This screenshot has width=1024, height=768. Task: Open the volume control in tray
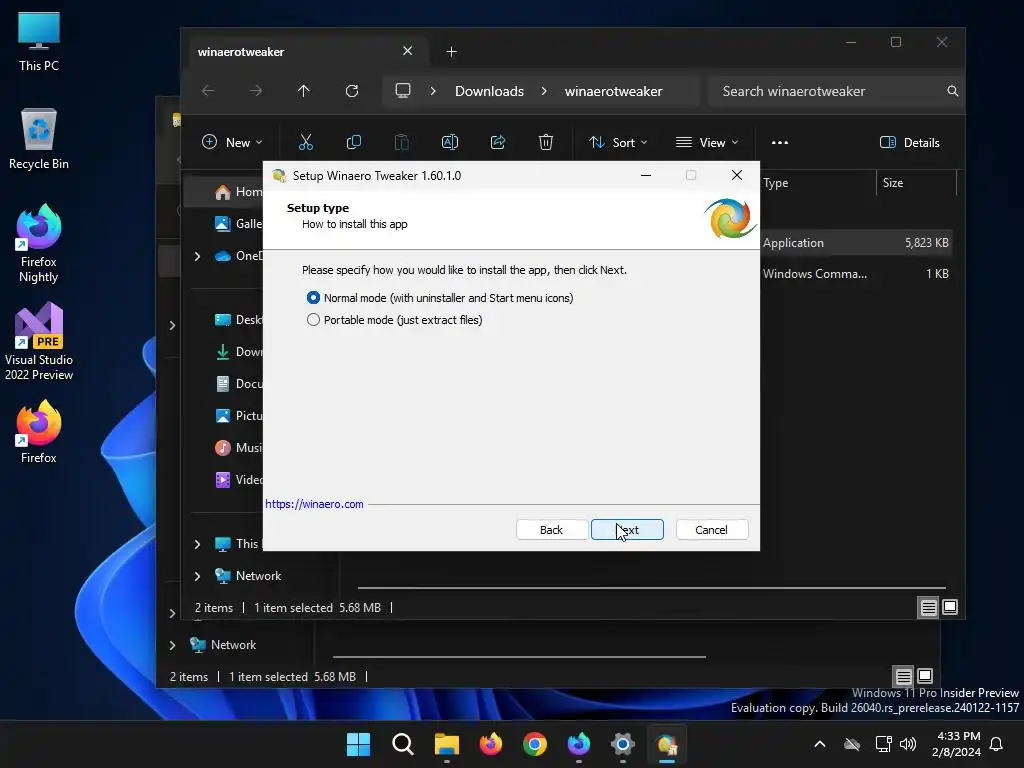click(x=908, y=744)
